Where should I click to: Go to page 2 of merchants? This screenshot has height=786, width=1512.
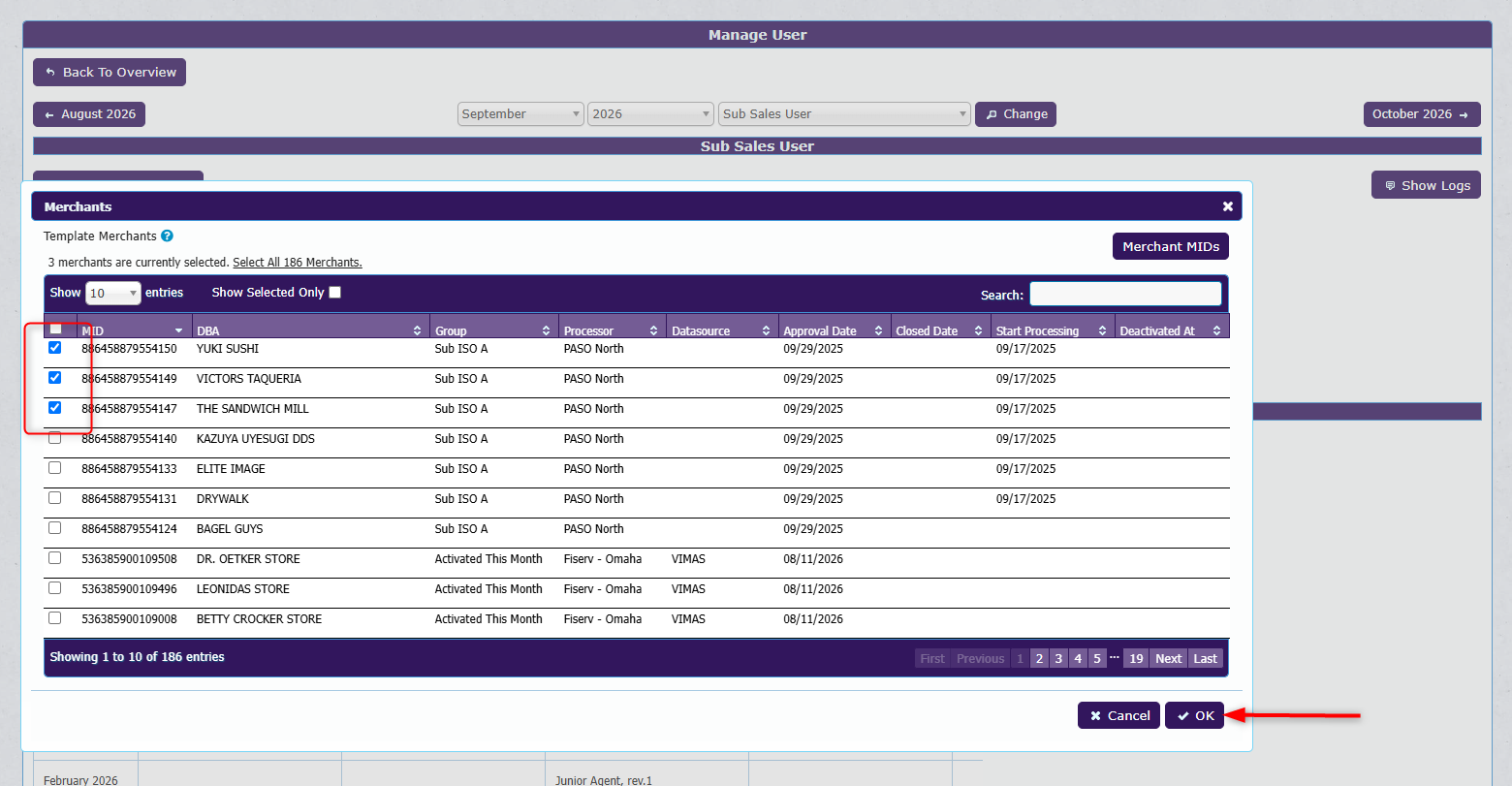pos(1039,658)
